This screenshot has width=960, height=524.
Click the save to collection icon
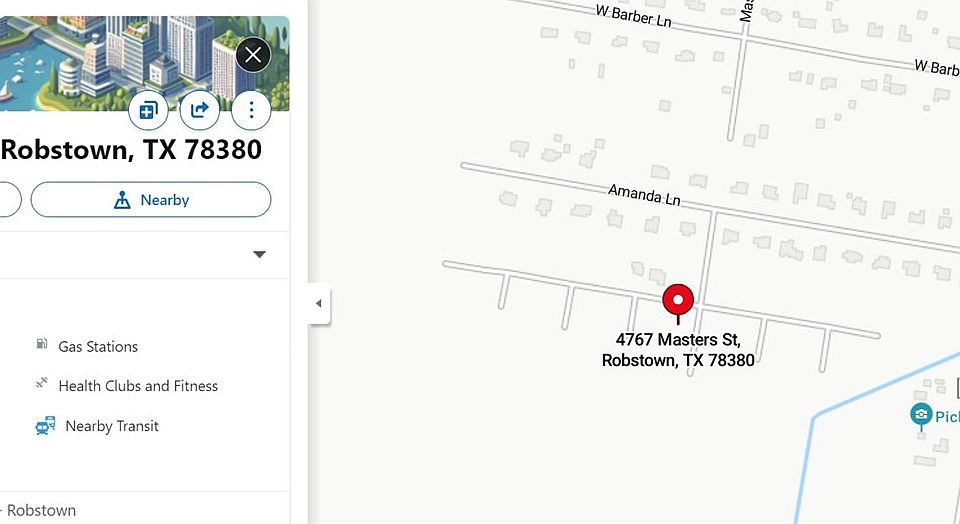coord(148,110)
